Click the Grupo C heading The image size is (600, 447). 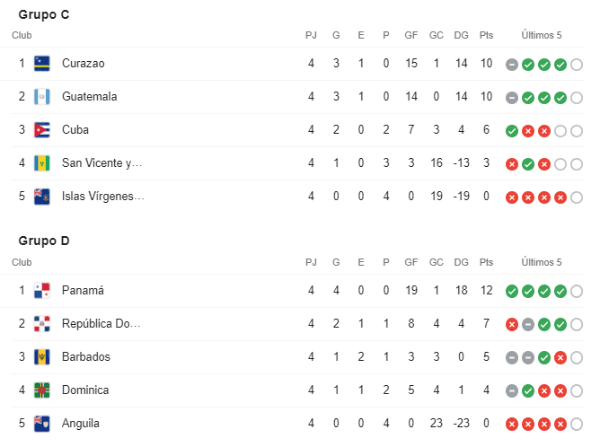(x=44, y=15)
